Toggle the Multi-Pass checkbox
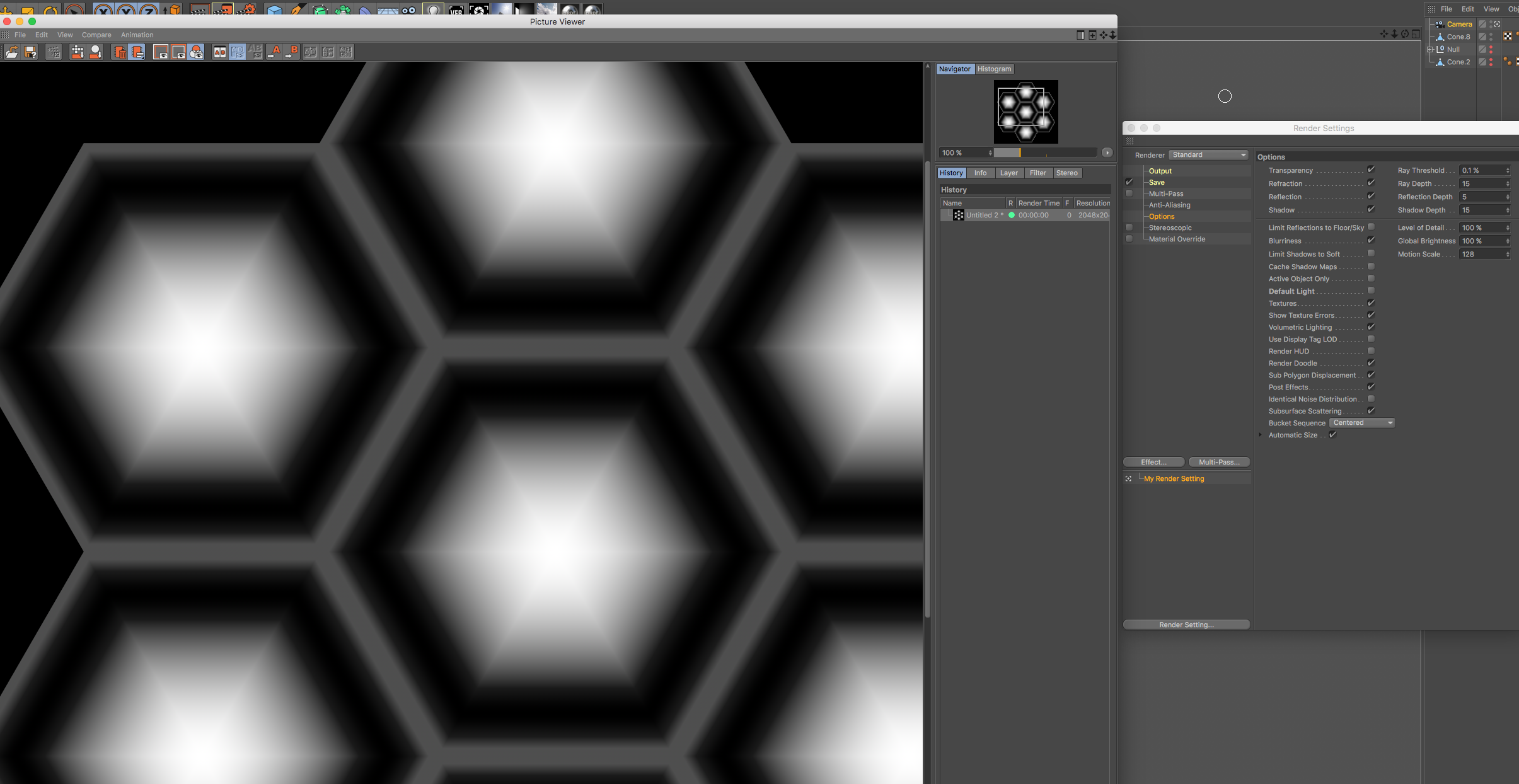The width and height of the screenshot is (1519, 784). point(1129,193)
